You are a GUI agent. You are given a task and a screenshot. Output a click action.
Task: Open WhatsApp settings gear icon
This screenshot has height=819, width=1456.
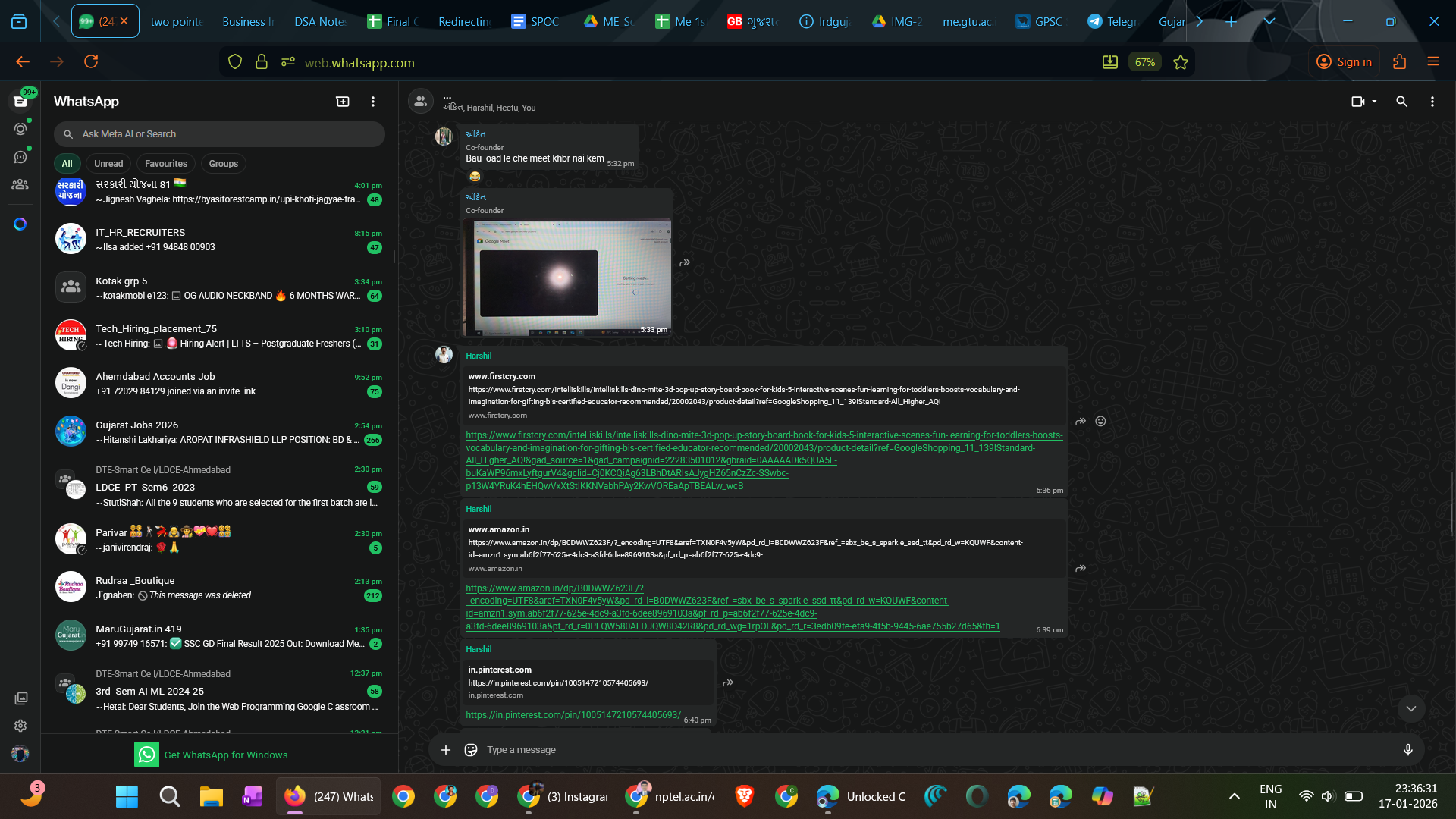click(20, 726)
